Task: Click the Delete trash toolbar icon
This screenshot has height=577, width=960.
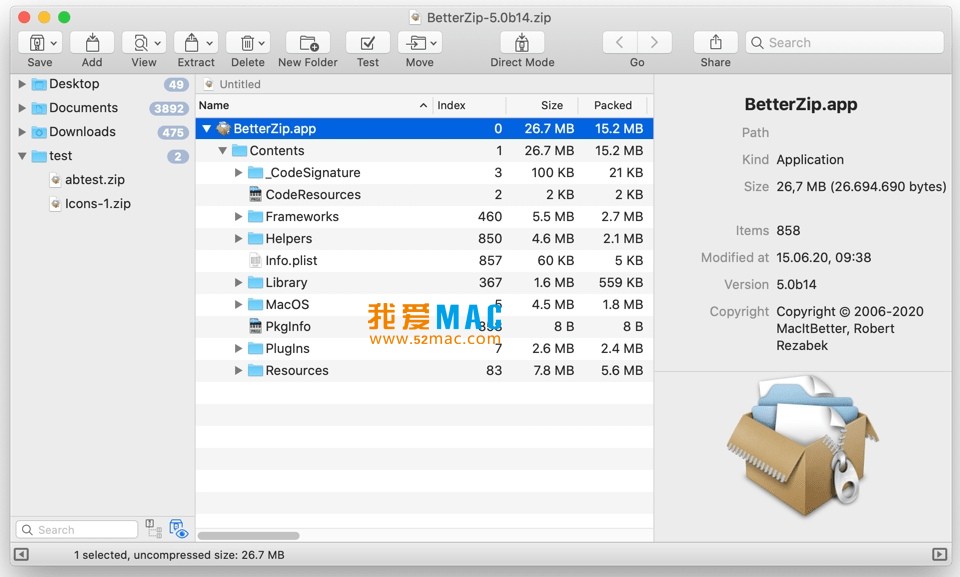Action: point(247,43)
